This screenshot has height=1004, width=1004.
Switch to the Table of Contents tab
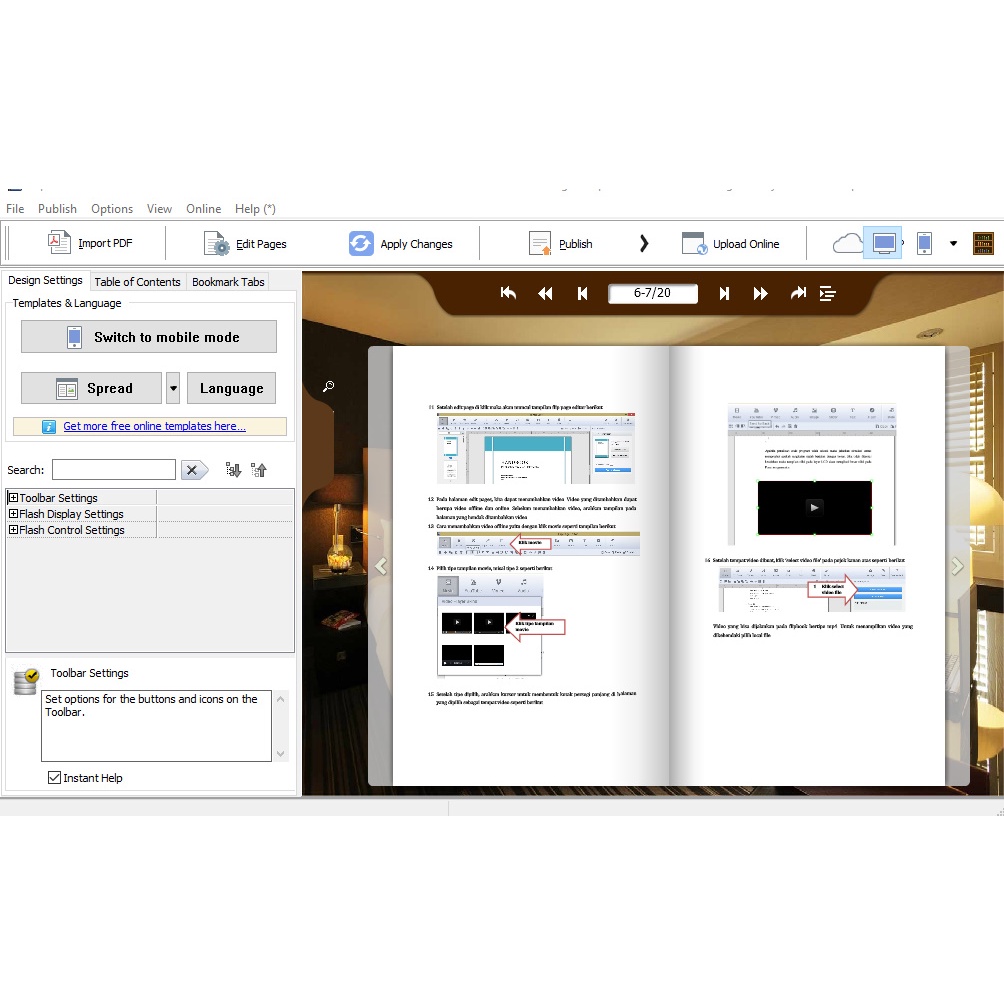tap(137, 282)
